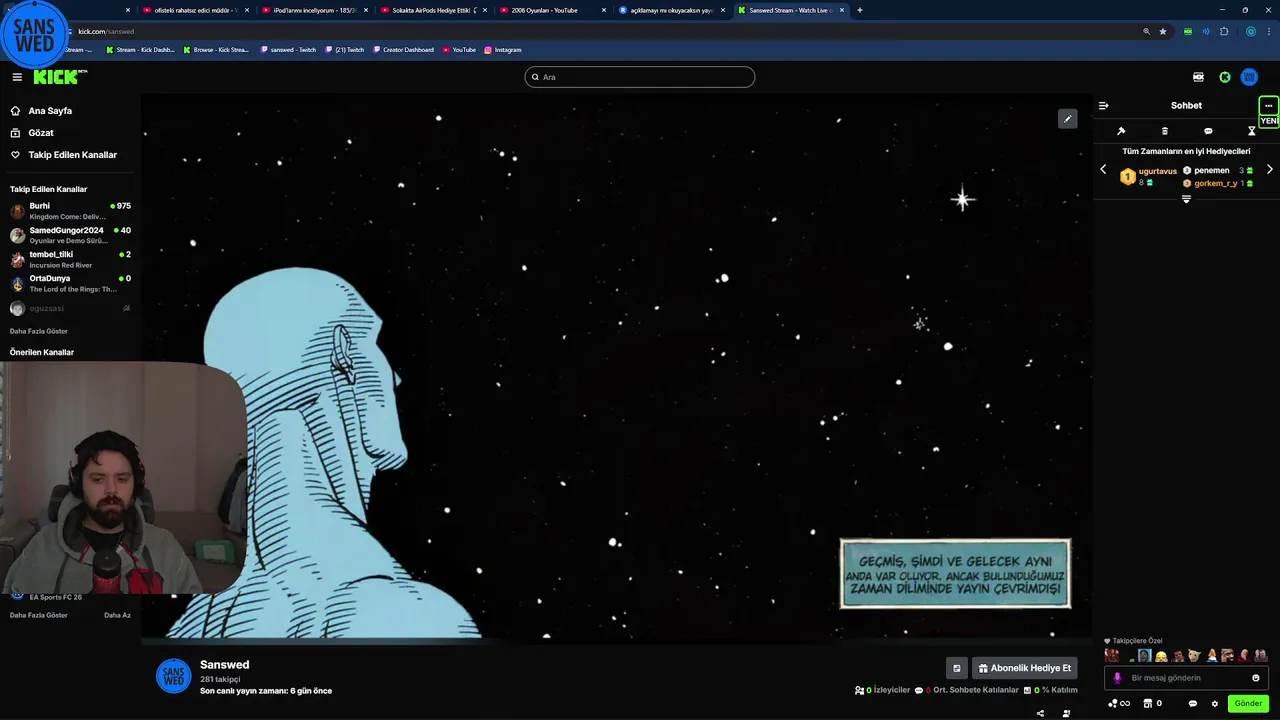Open the shop icon with count 0
Image resolution: width=1280 pixels, height=720 pixels.
[1153, 704]
